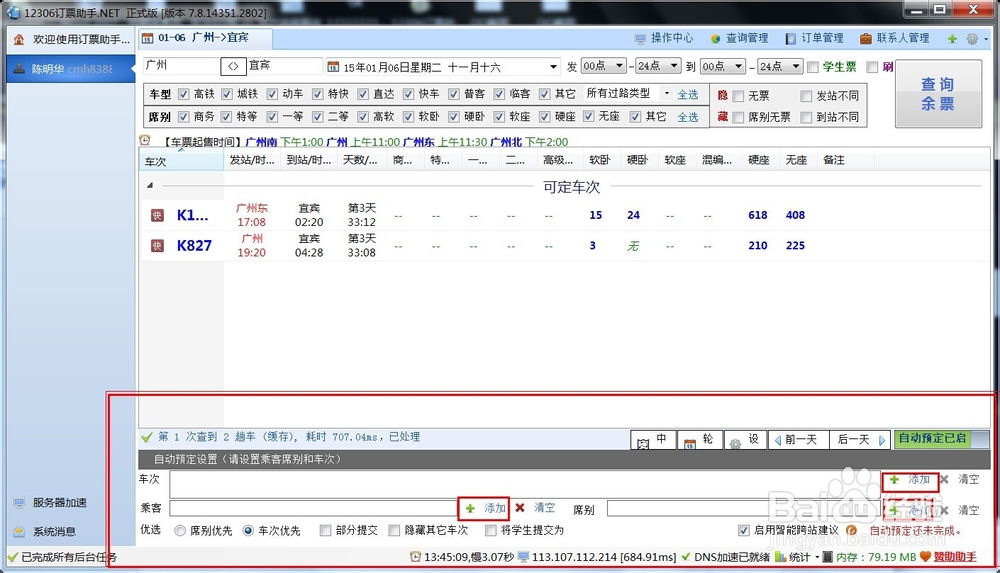This screenshot has width=1000, height=573.
Task: Switch to the 01-06 广州->宜宾 tab
Action: click(x=205, y=38)
